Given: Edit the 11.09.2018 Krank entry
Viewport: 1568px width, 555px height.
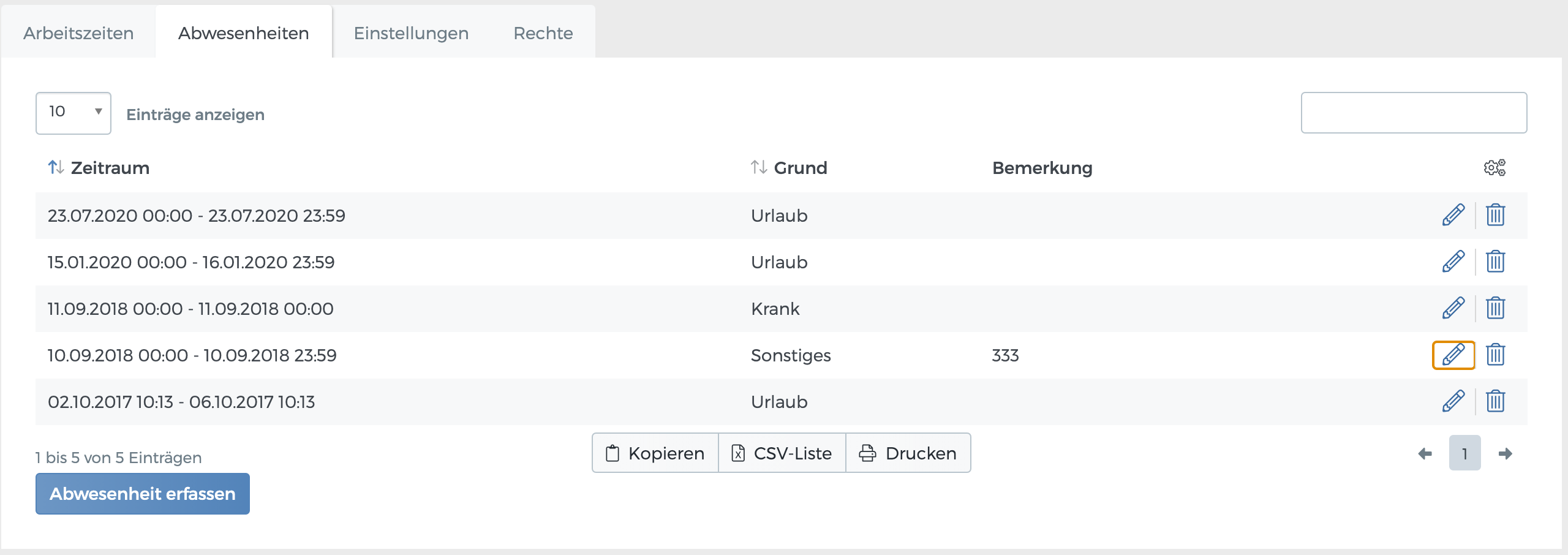Looking at the screenshot, I should pos(1453,308).
